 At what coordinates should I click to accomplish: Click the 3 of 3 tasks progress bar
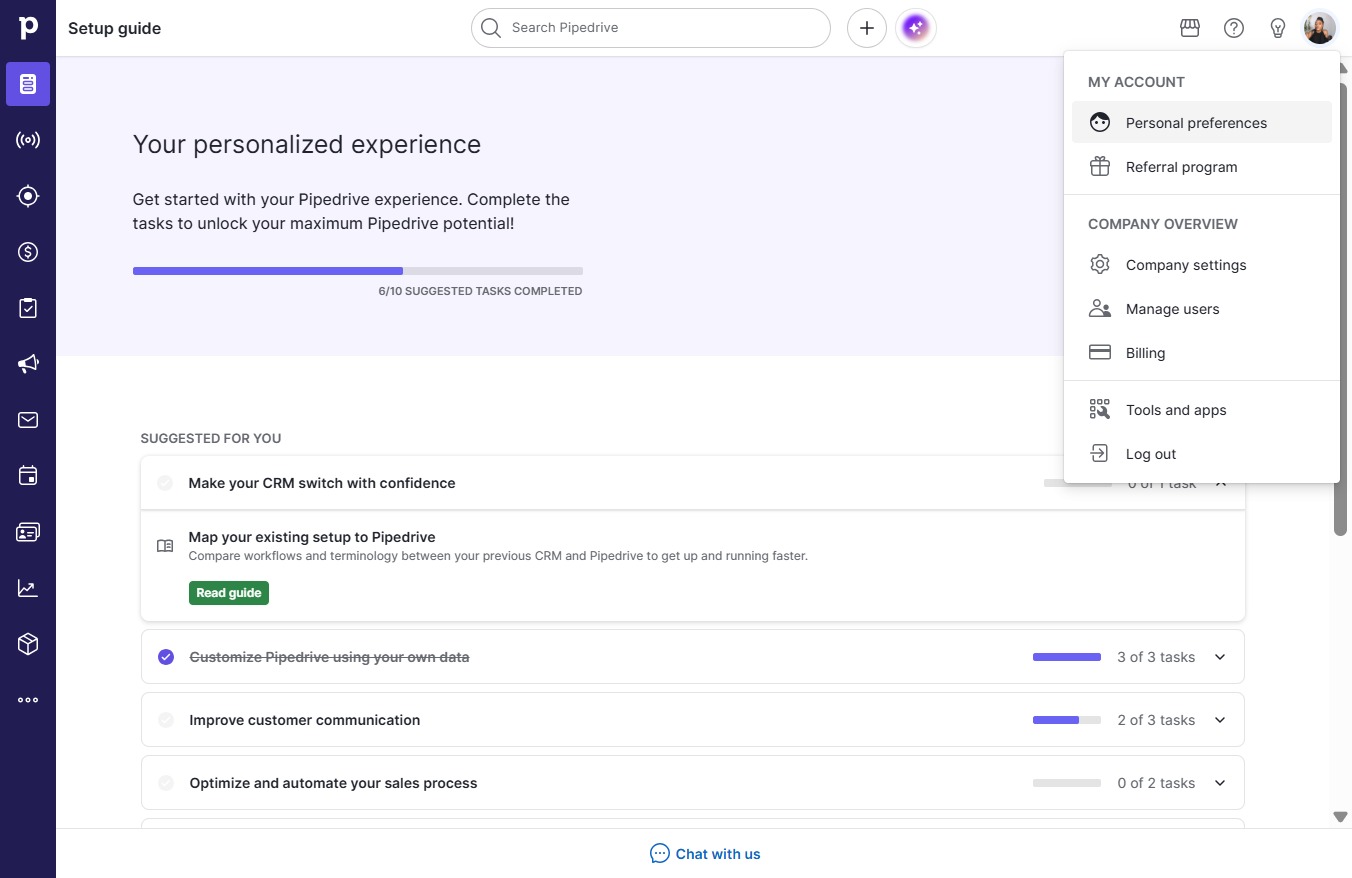tap(1067, 657)
